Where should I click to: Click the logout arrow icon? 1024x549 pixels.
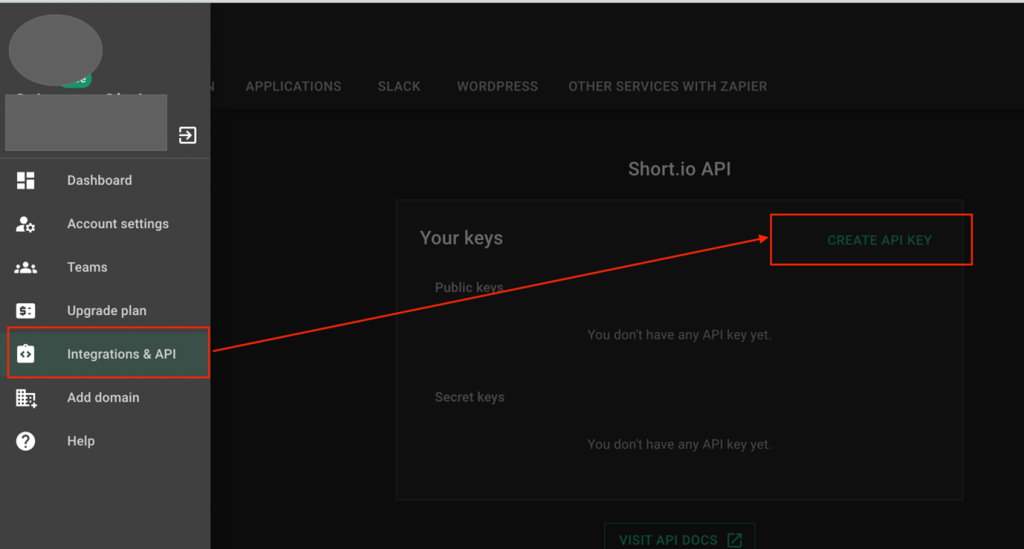point(187,135)
